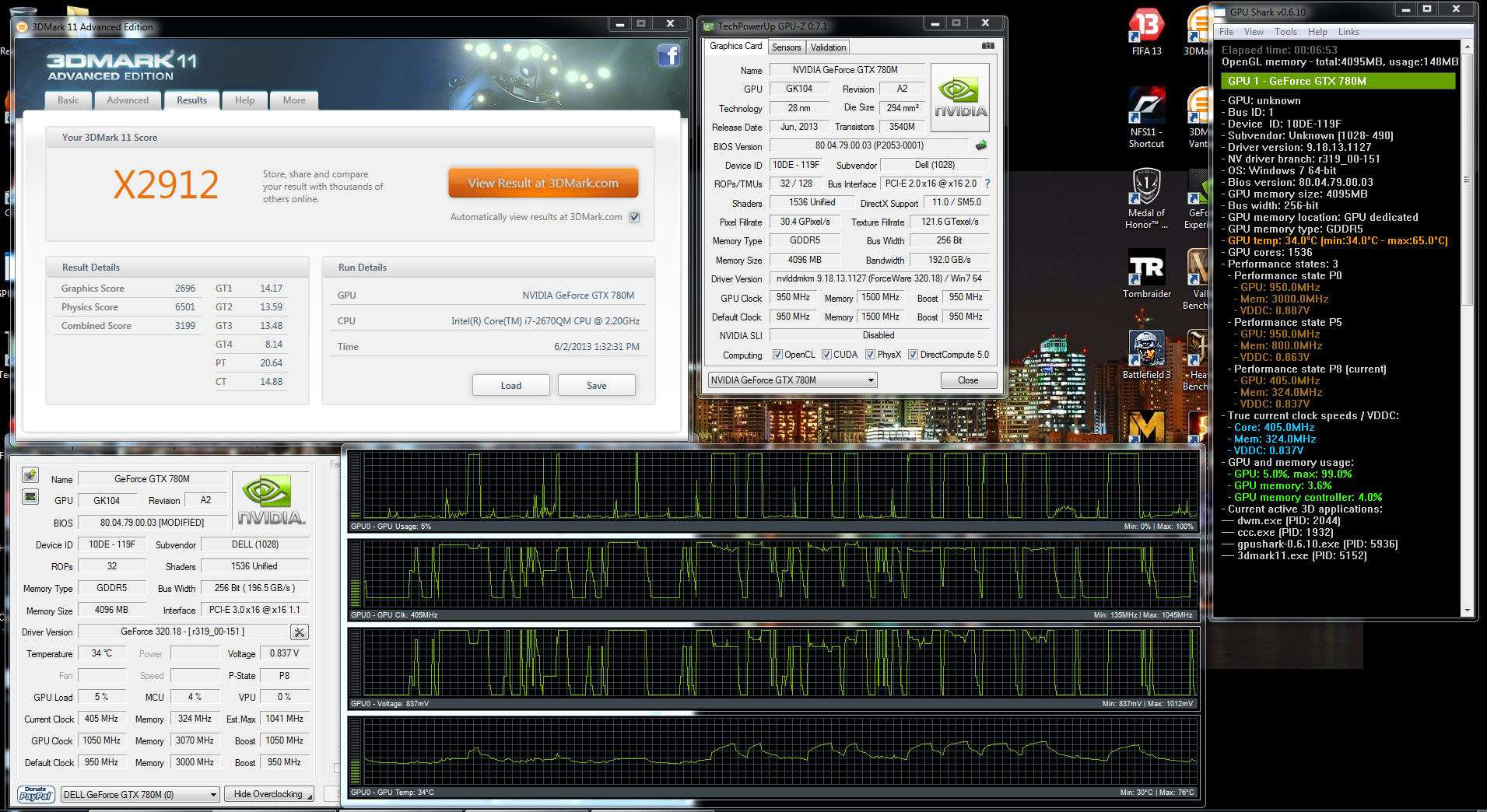1487x812 pixels.
Task: Click the X2912 score text
Action: tap(166, 185)
